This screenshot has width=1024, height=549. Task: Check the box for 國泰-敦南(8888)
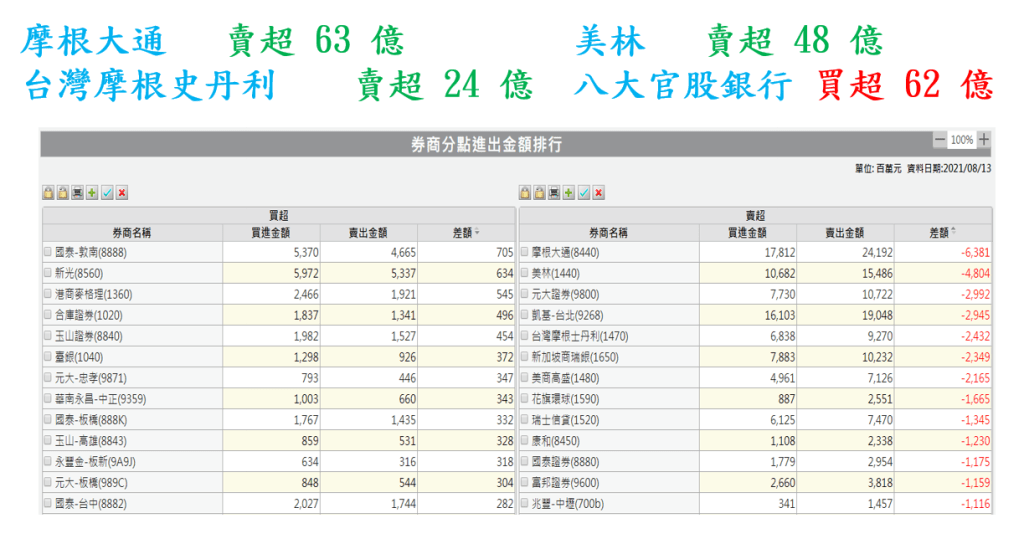coord(48,252)
